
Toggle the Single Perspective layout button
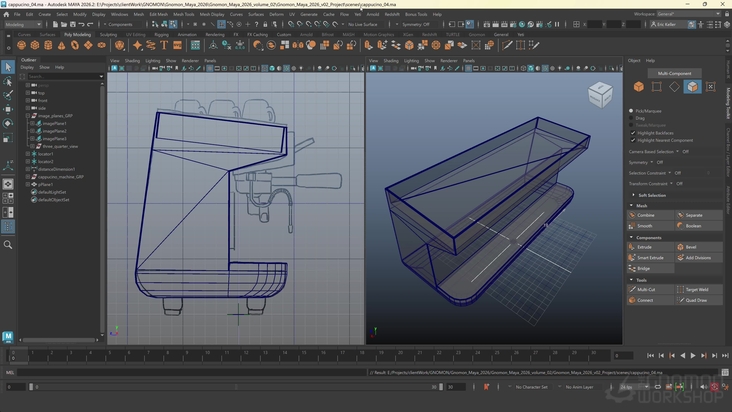(8, 184)
